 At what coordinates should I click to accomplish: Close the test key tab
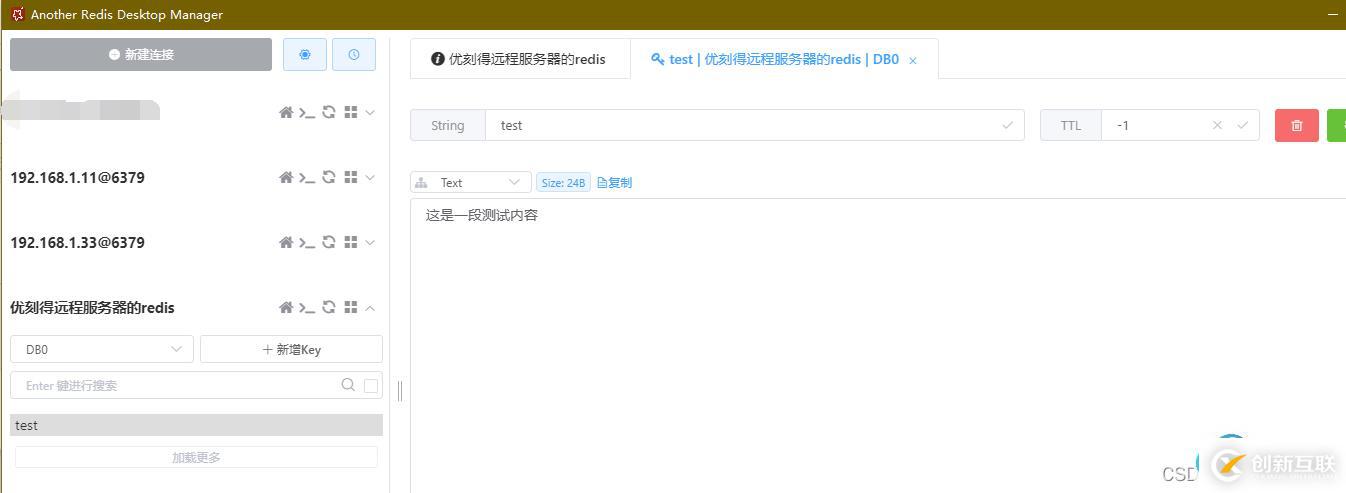click(913, 60)
